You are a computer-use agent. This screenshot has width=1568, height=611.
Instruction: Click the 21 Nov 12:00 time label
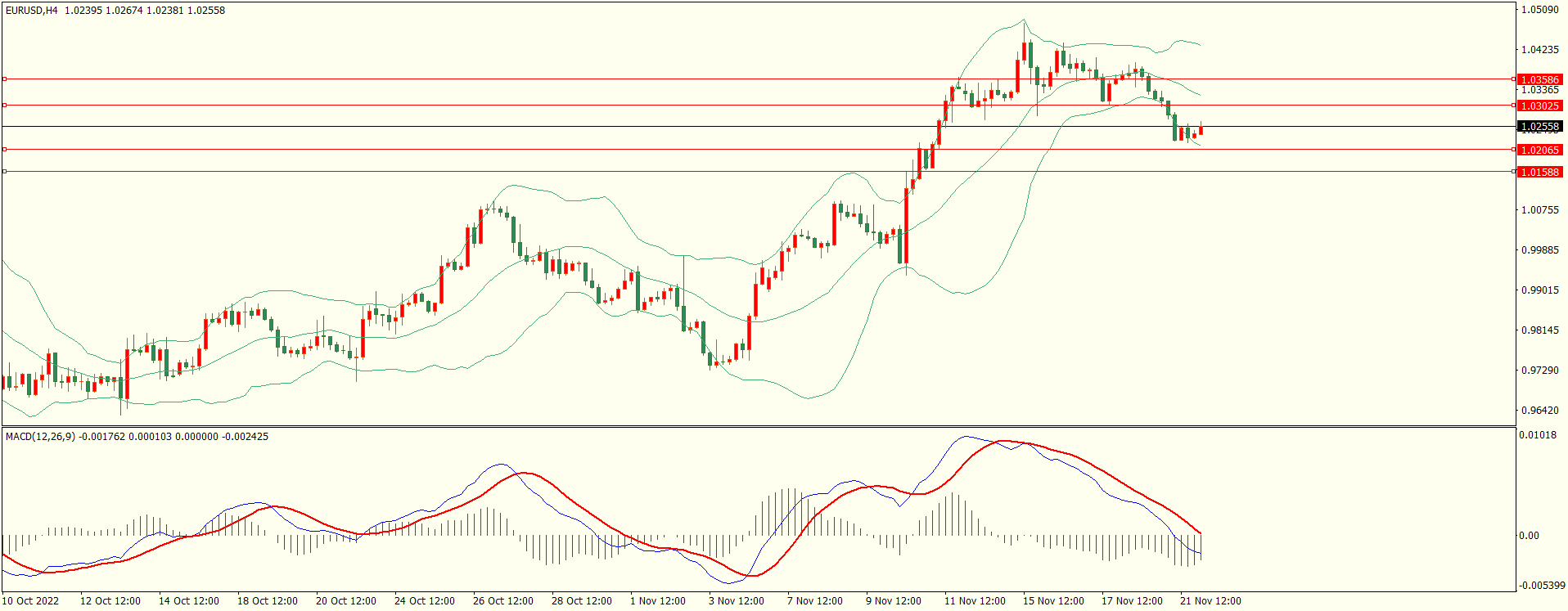click(1210, 601)
